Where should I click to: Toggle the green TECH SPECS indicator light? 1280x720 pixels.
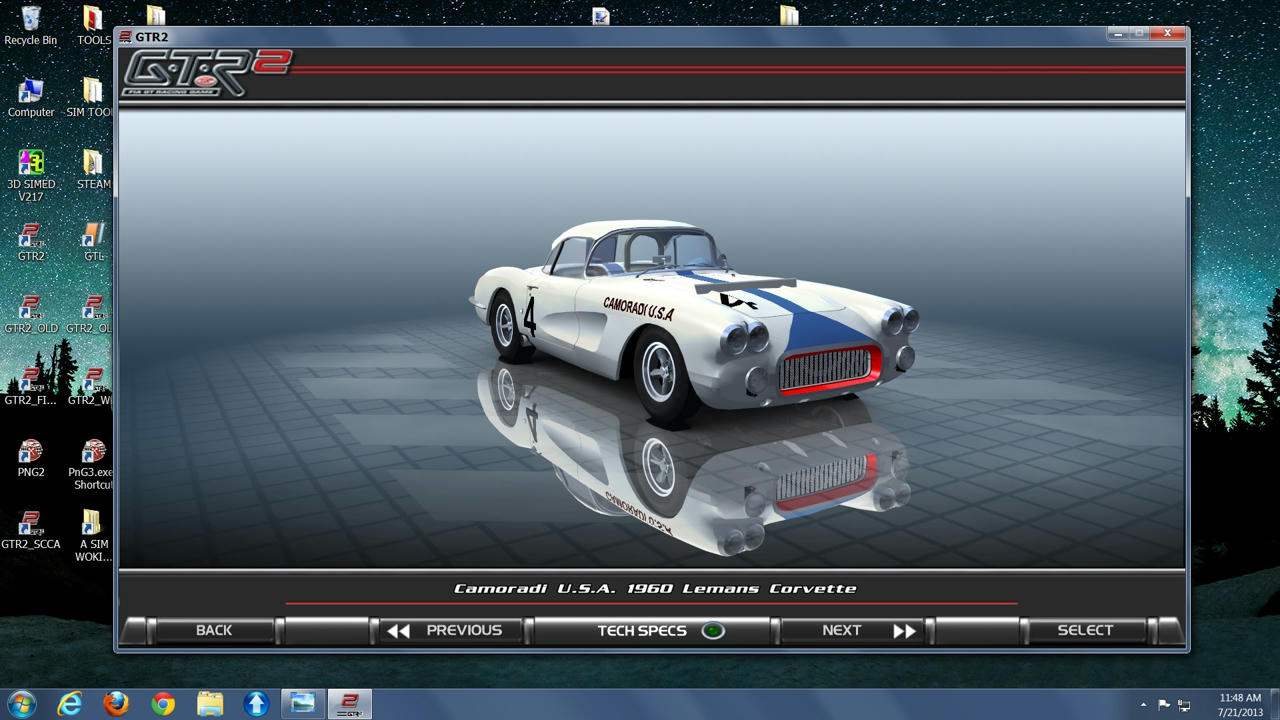(x=713, y=631)
